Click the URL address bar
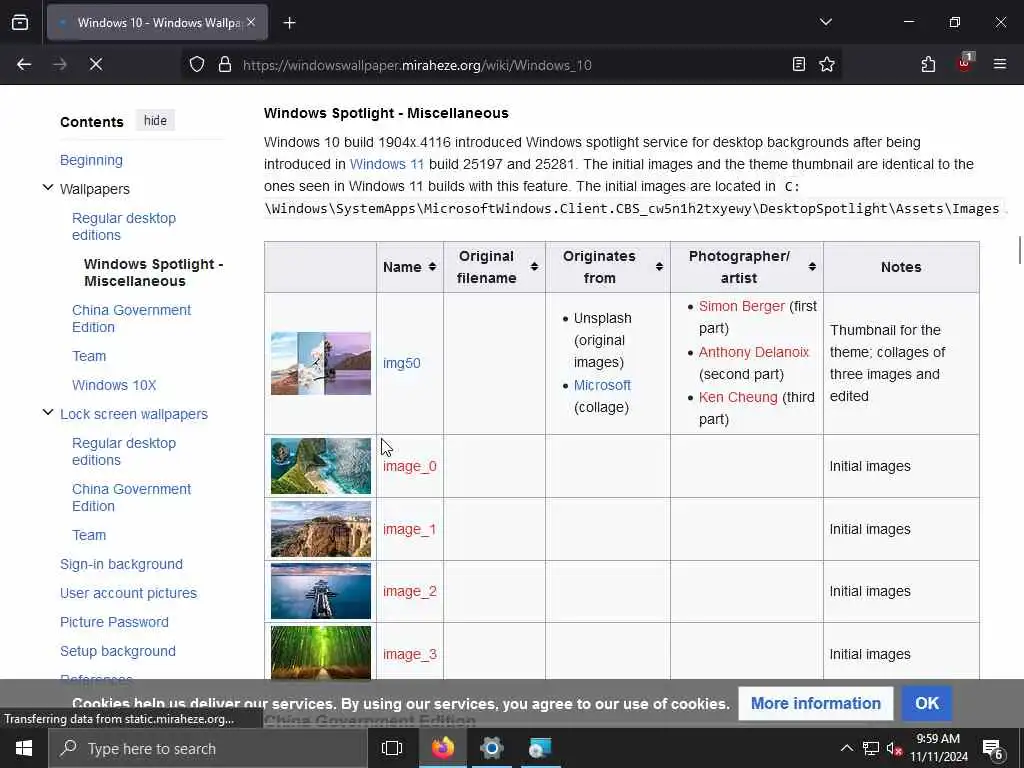 (509, 65)
